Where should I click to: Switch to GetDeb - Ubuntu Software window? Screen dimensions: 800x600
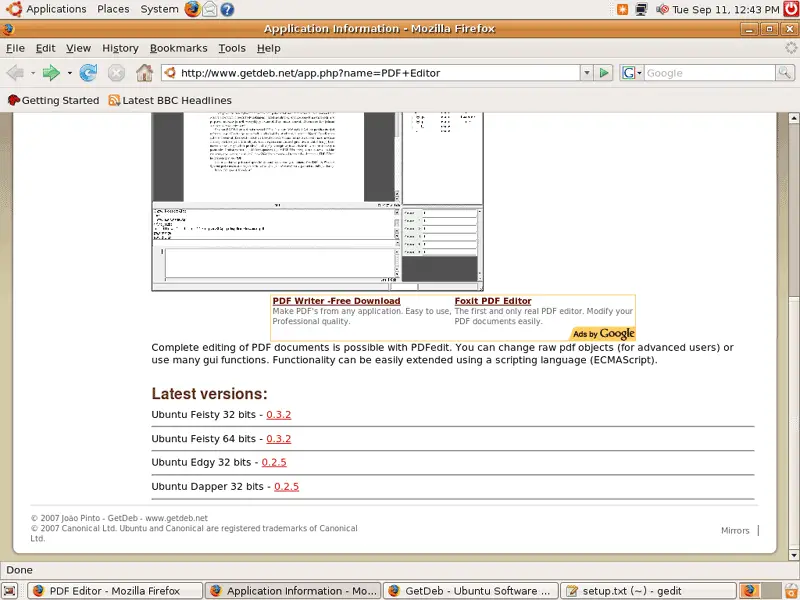pos(470,591)
